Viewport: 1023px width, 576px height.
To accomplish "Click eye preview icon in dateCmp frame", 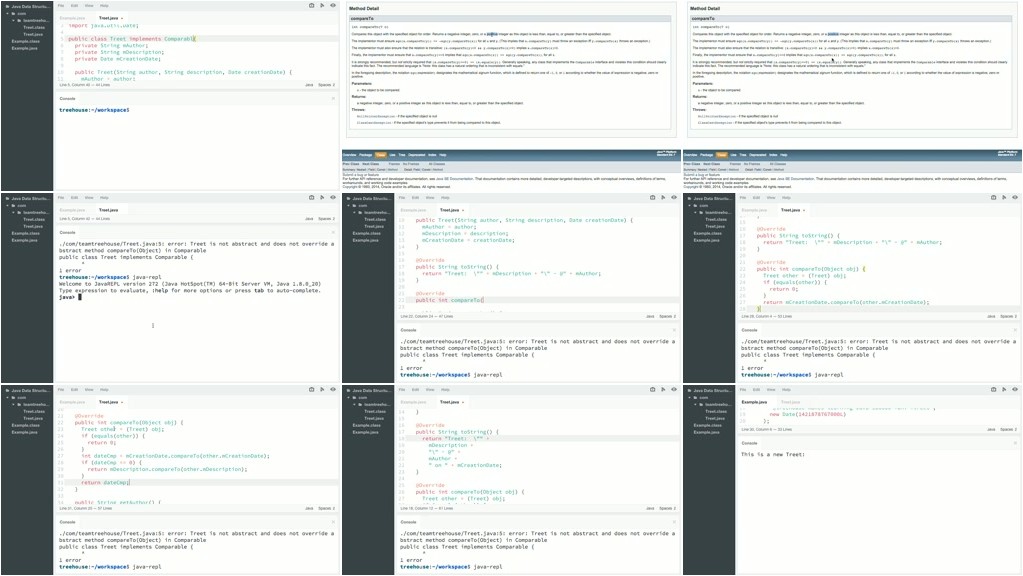I will pos(333,389).
